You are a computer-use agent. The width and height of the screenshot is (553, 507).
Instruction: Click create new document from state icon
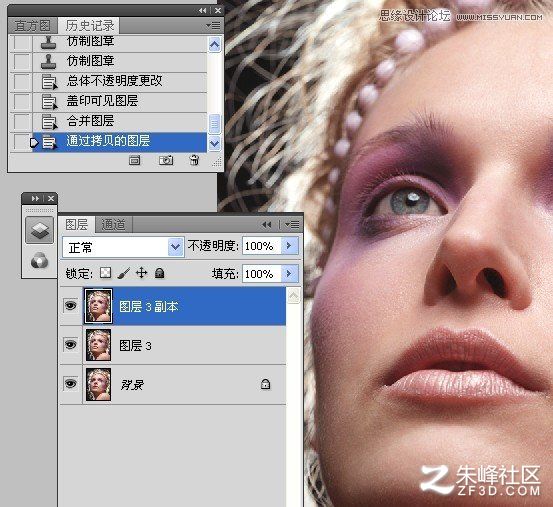click(x=134, y=160)
